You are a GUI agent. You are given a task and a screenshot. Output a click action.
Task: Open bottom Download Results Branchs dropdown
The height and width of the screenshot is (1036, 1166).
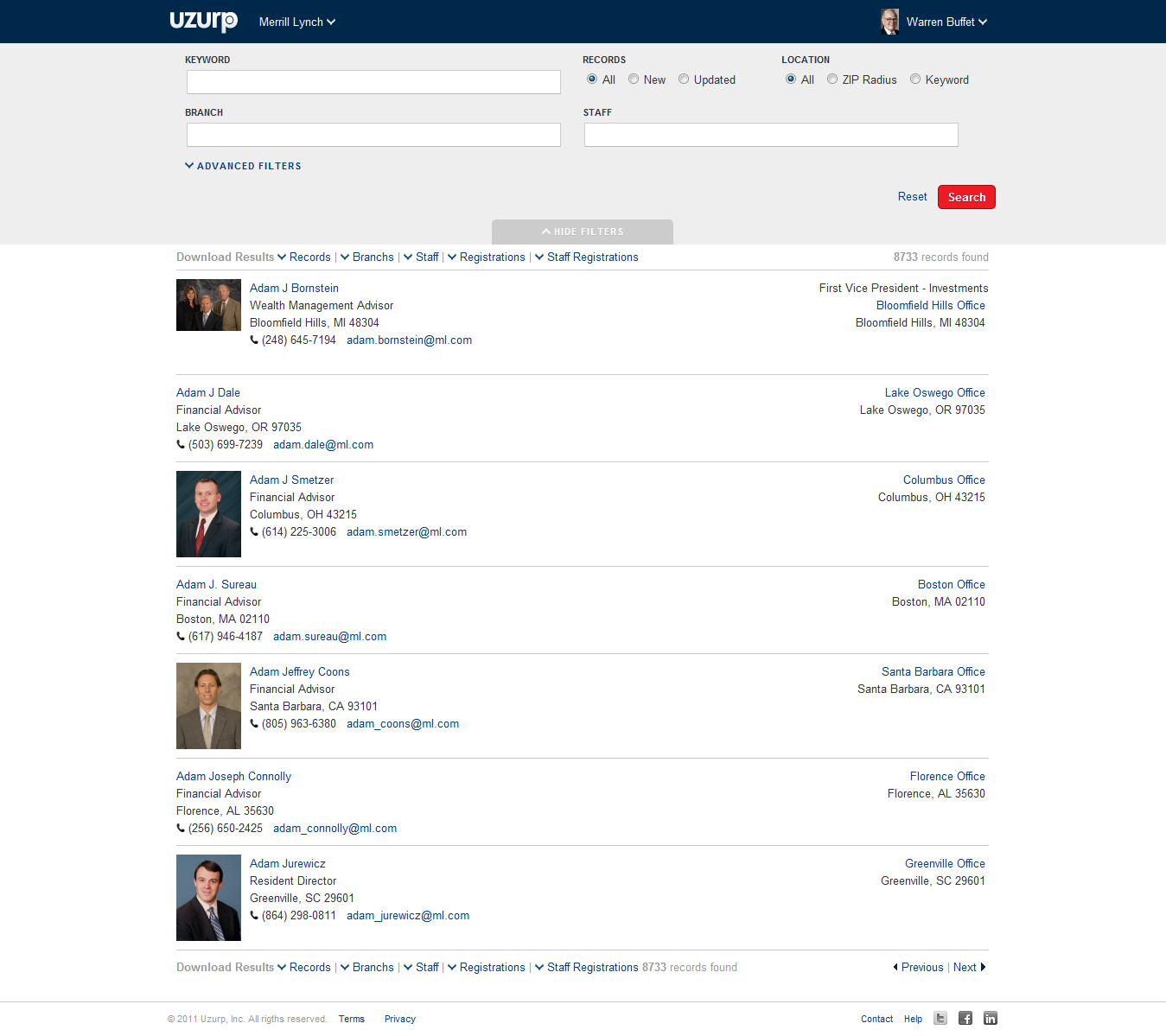coord(367,968)
